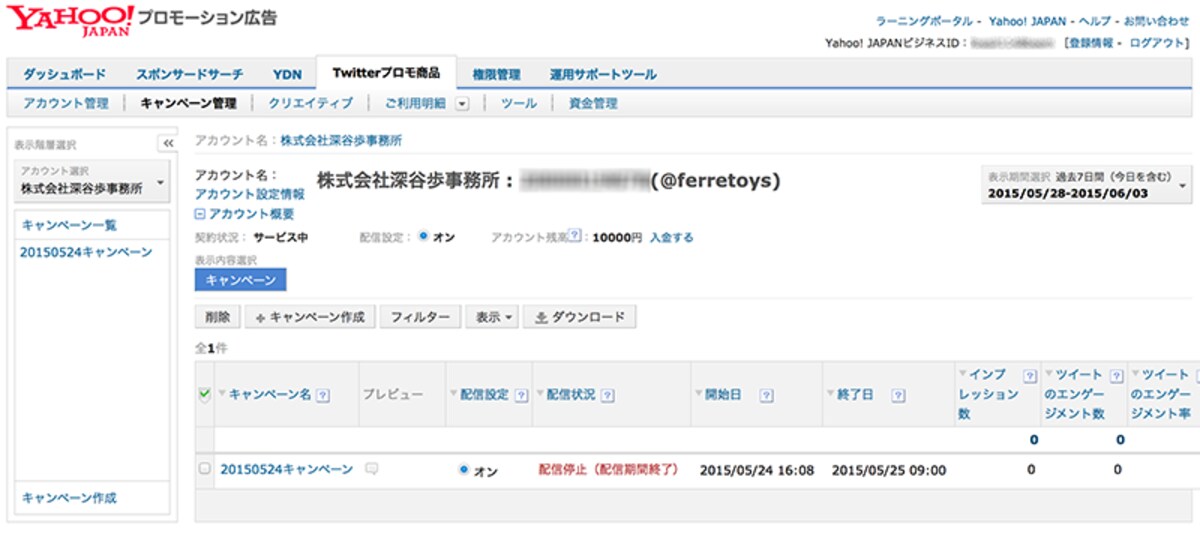Open the ご利用明細 dropdown arrow
The width and height of the screenshot is (1200, 537).
click(x=462, y=103)
